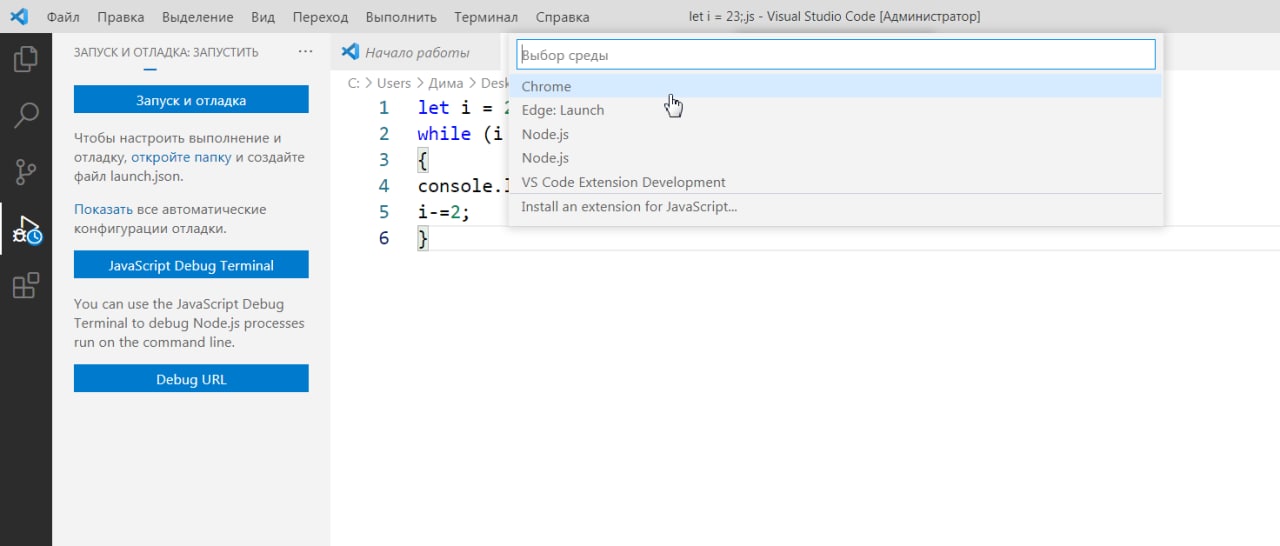Place cursor on the while keyword
The image size is (1280, 546).
tap(444, 134)
